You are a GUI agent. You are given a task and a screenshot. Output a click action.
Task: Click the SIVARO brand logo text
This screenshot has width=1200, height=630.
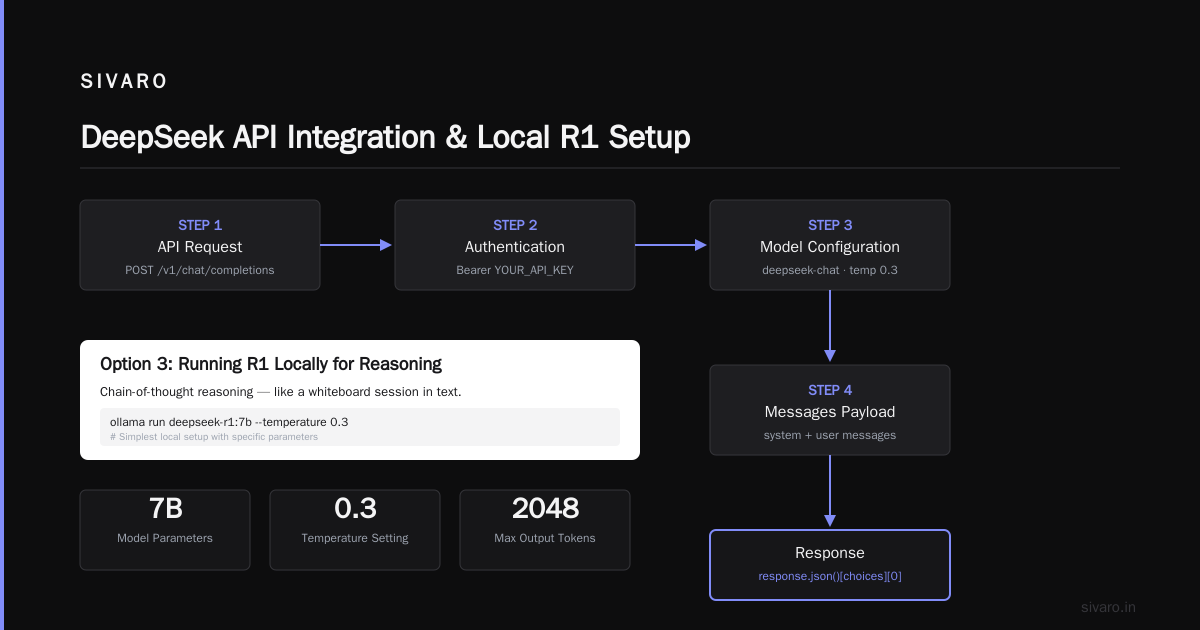(x=124, y=82)
